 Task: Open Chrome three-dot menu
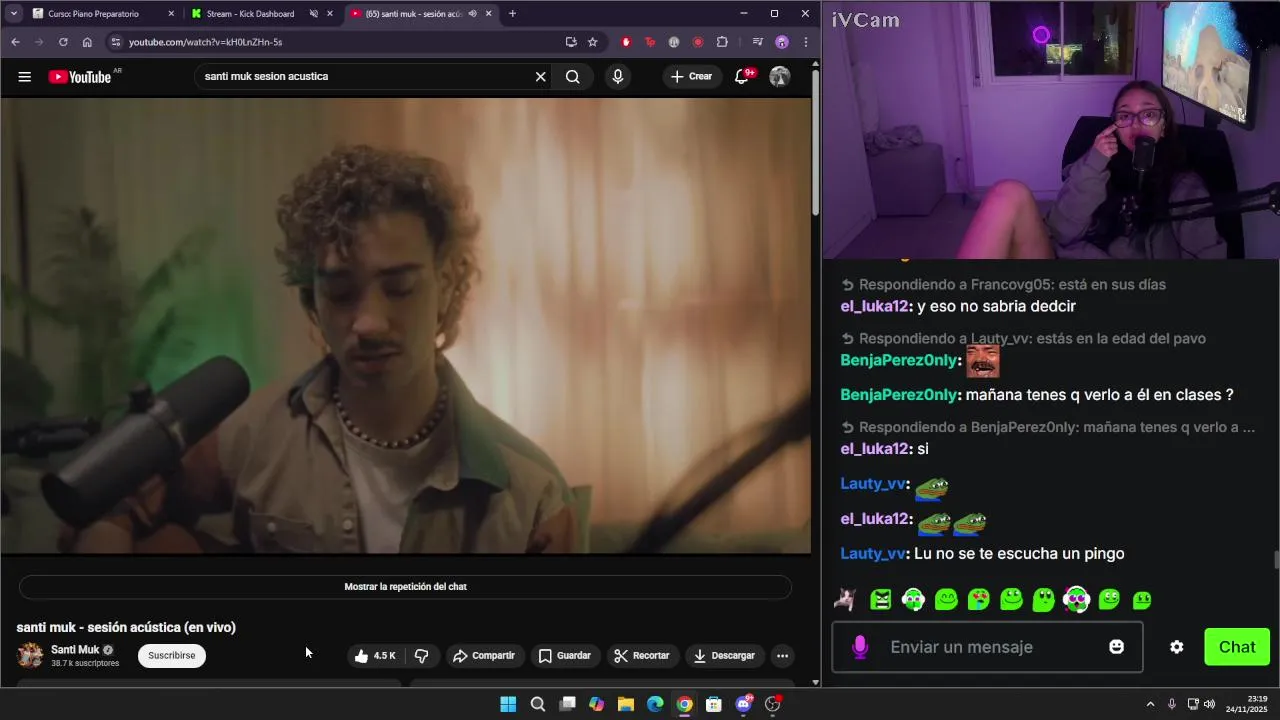(805, 42)
